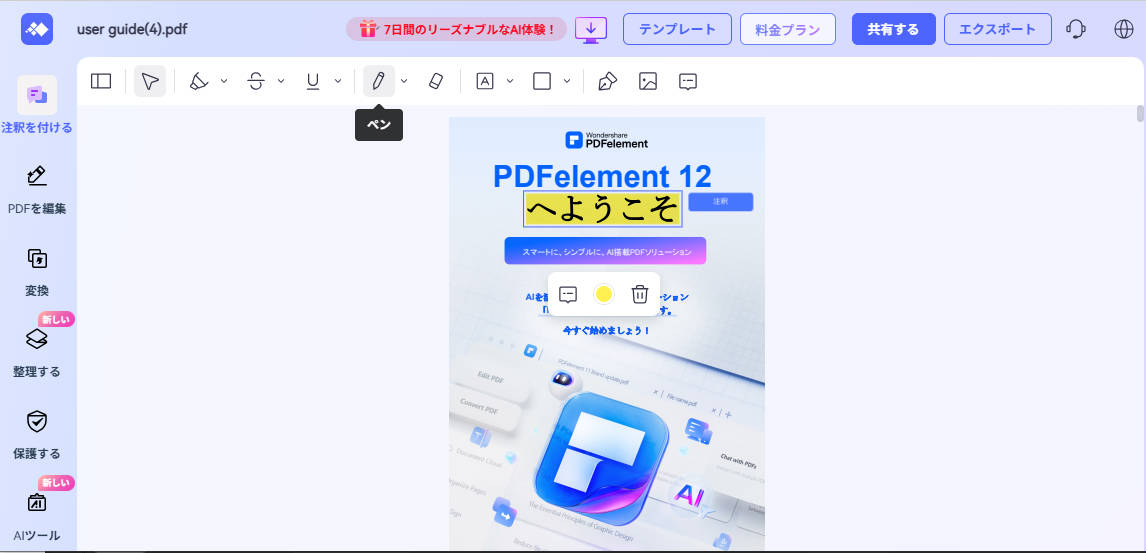Image resolution: width=1146 pixels, height=553 pixels.
Task: Open text box options dropdown arrow
Action: click(510, 81)
